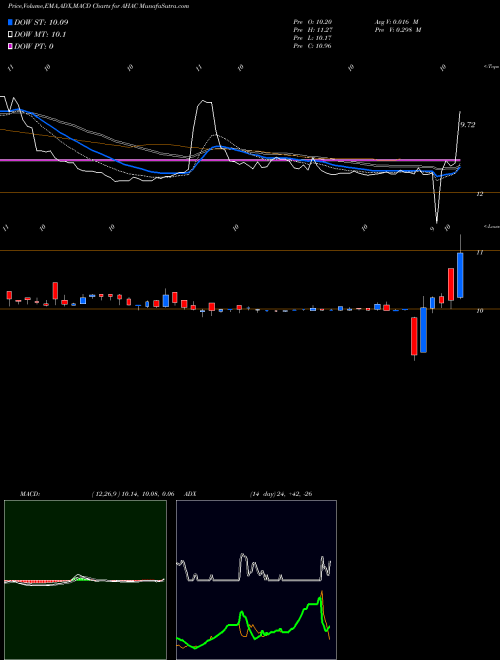This screenshot has height=660, width=500.
Task: Click the ADX values '(14 day) 24, +42, -26'
Action: (x=281, y=494)
